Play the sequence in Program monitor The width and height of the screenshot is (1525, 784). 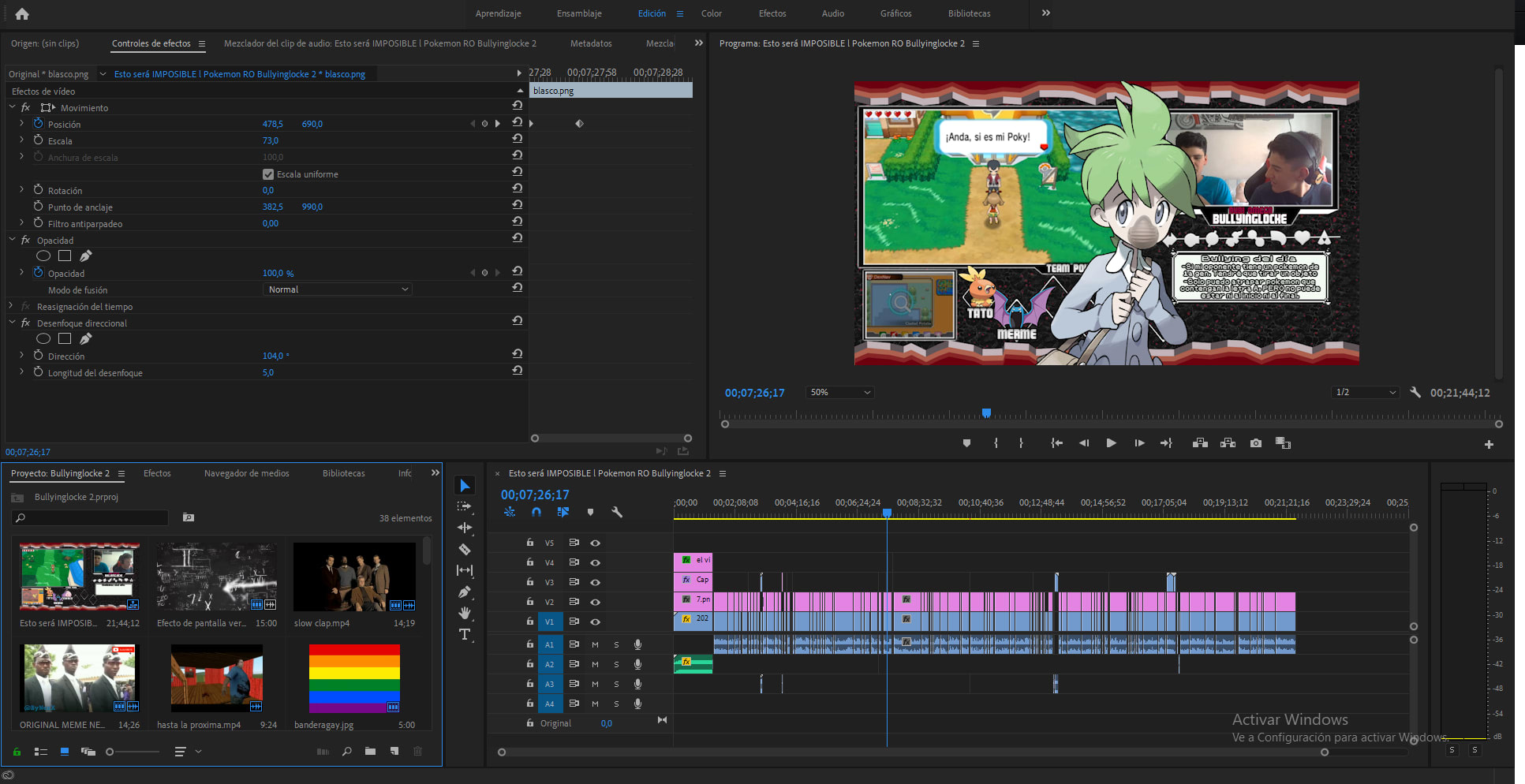click(x=1111, y=443)
